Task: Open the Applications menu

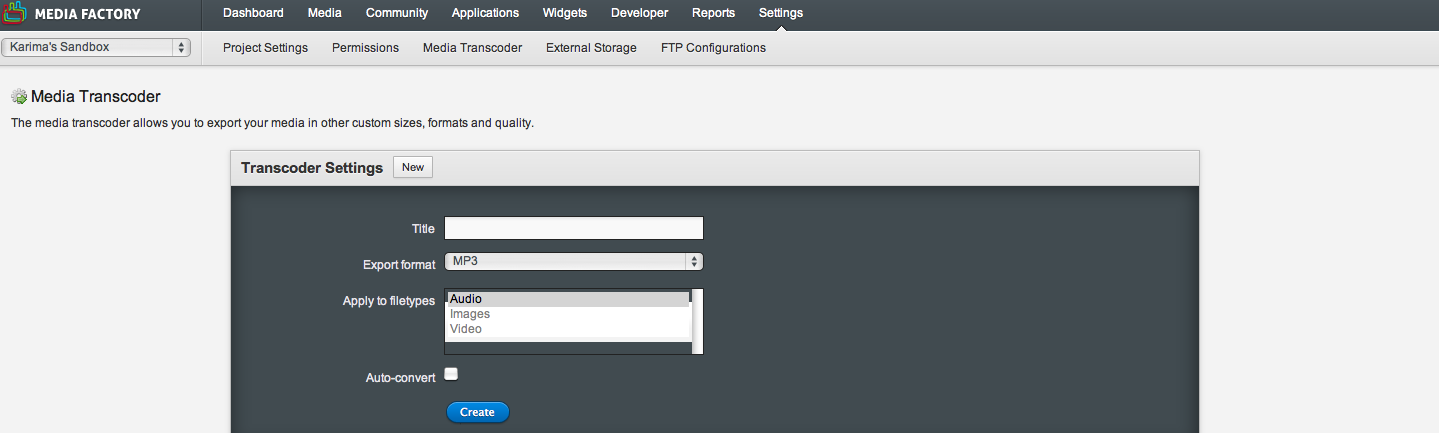Action: coord(485,13)
